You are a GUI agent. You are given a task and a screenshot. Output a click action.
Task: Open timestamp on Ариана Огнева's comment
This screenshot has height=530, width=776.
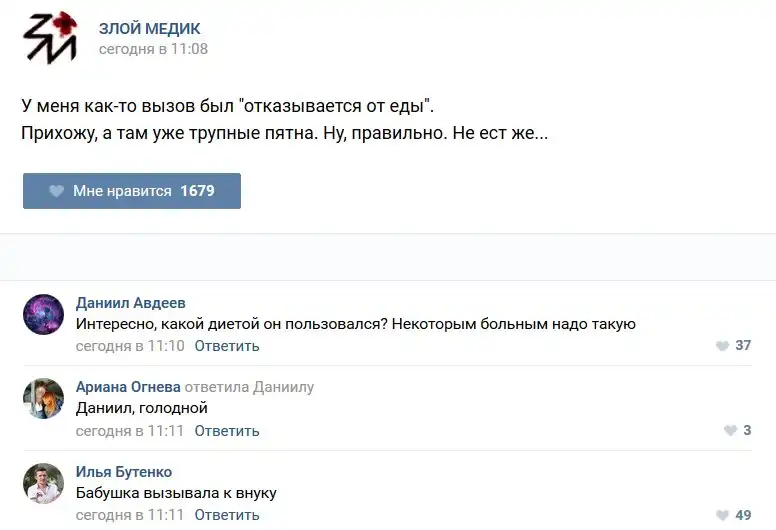[x=130, y=431]
